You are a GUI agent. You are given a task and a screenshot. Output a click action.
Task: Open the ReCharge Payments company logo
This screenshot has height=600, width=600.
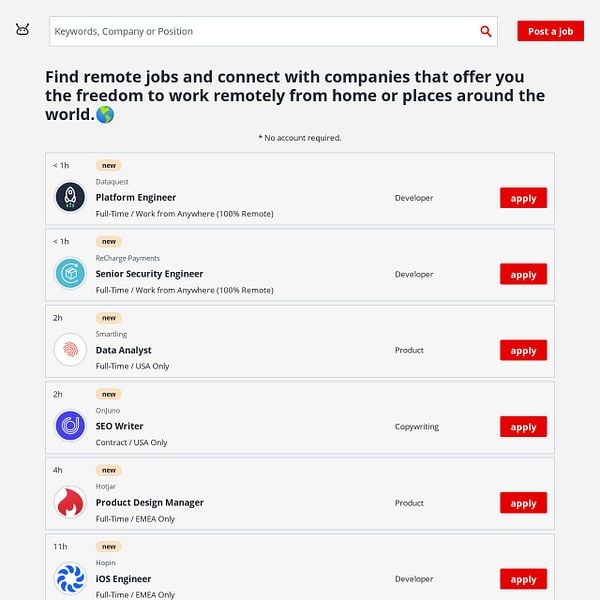pos(70,273)
